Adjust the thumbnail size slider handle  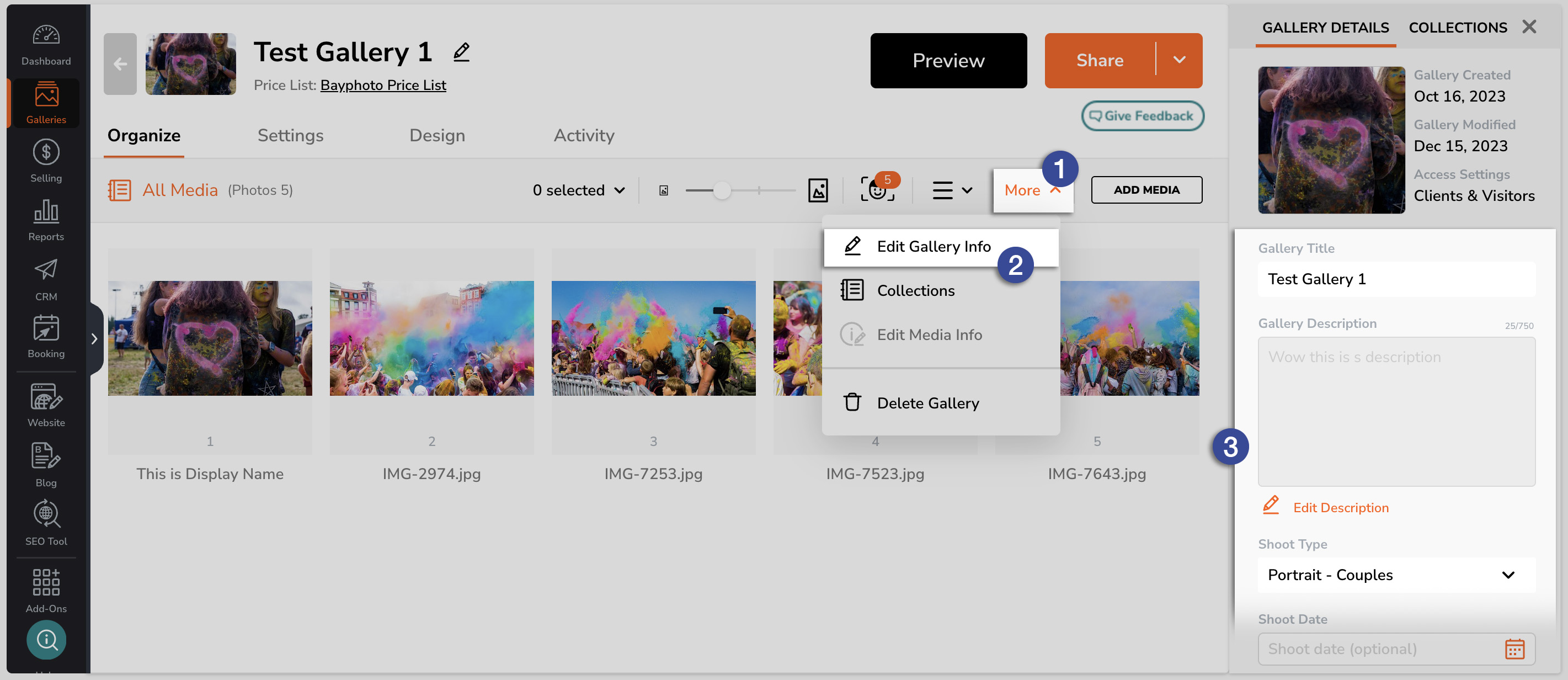coord(722,190)
